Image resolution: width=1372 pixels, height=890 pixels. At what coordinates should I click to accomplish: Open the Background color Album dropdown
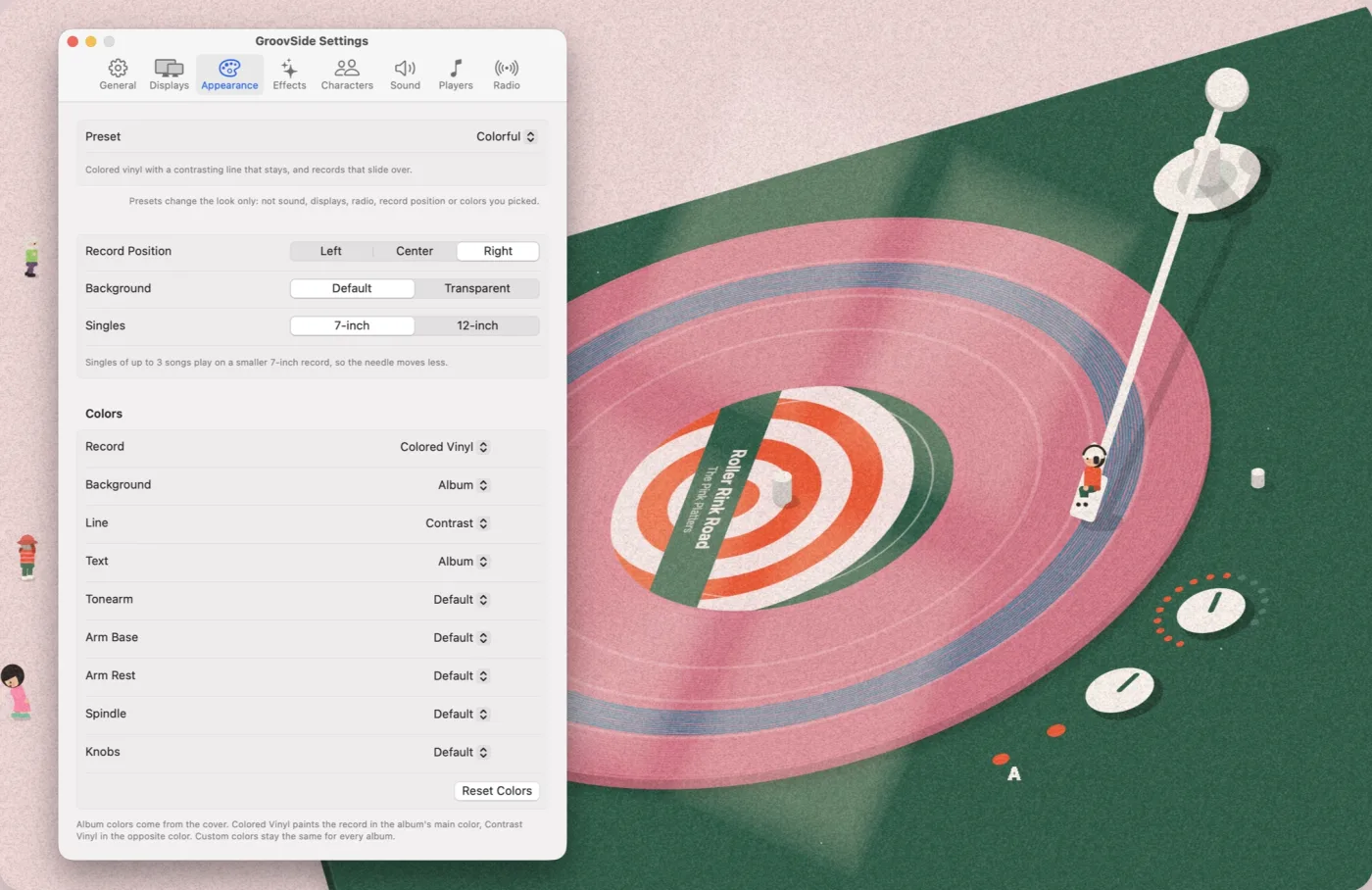click(463, 485)
